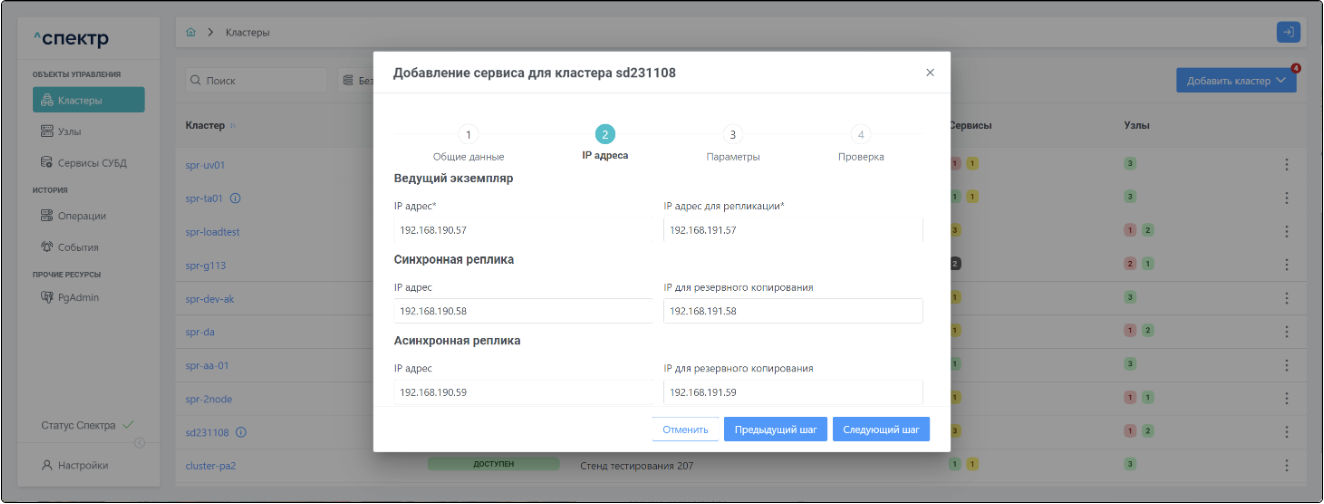This screenshot has height=504, width=1324.
Task: Jump to step 3 Параметры
Action: click(x=732, y=135)
